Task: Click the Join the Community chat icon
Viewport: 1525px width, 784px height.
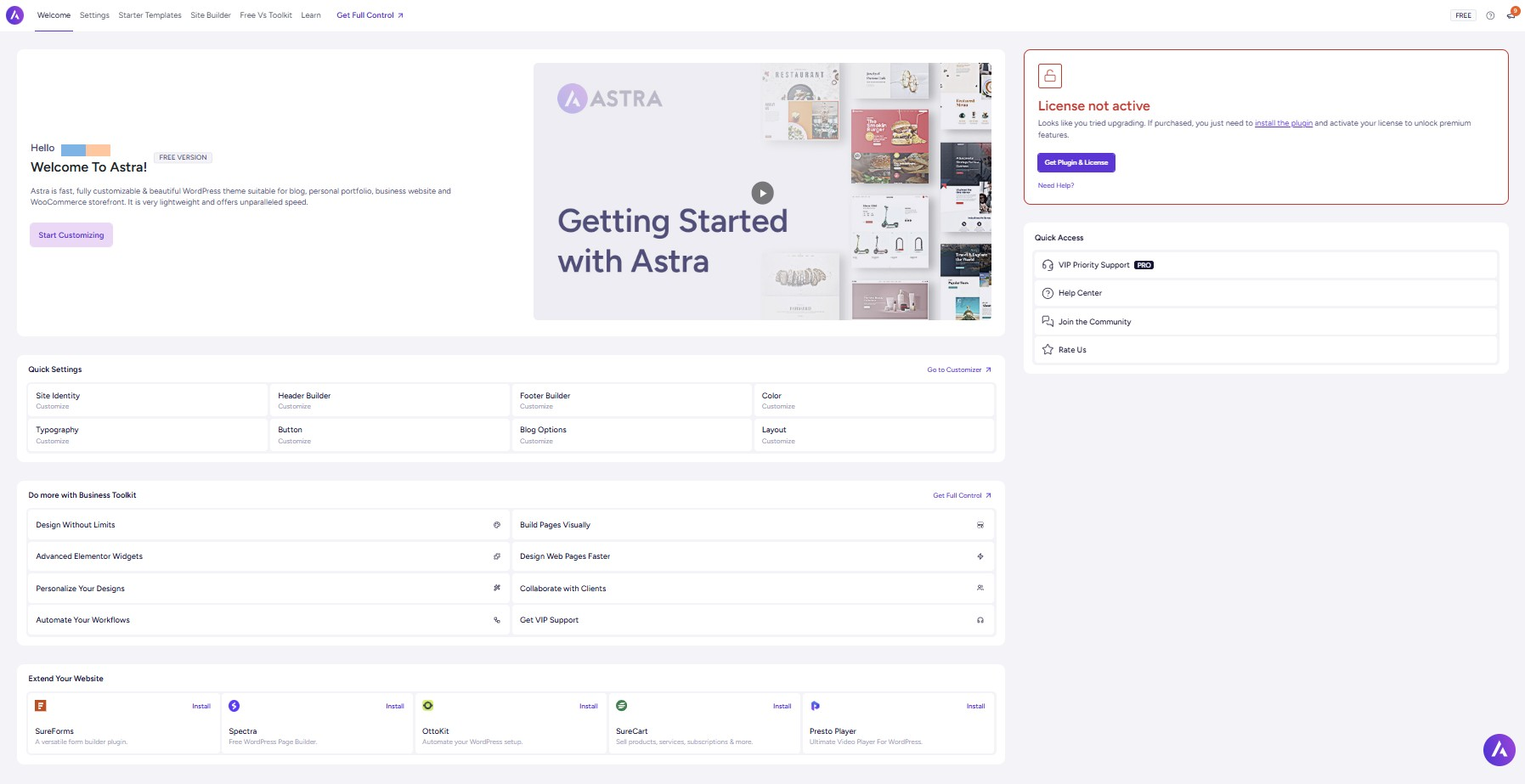Action: (x=1048, y=321)
